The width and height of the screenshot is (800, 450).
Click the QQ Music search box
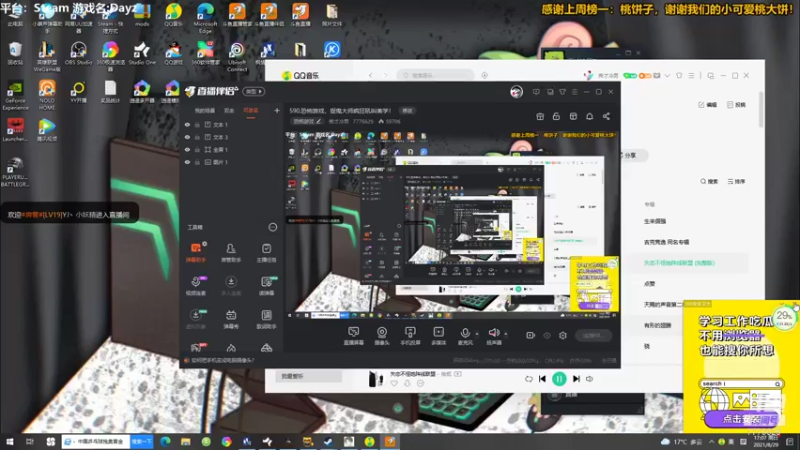pyautogui.click(x=435, y=76)
